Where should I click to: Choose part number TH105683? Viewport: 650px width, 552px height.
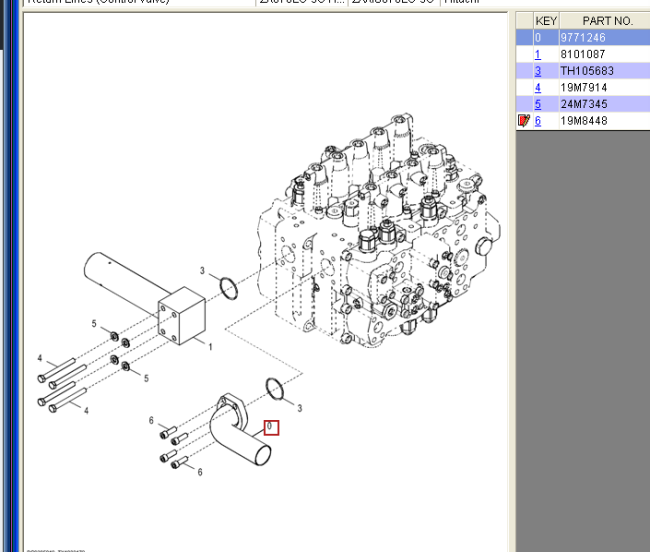pyautogui.click(x=586, y=71)
